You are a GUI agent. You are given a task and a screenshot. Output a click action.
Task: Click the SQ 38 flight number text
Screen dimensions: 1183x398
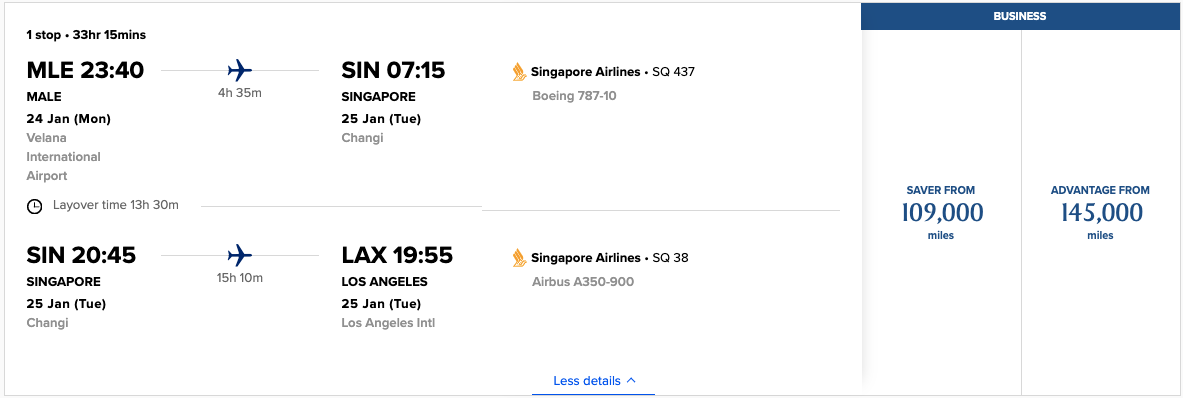(x=670, y=258)
